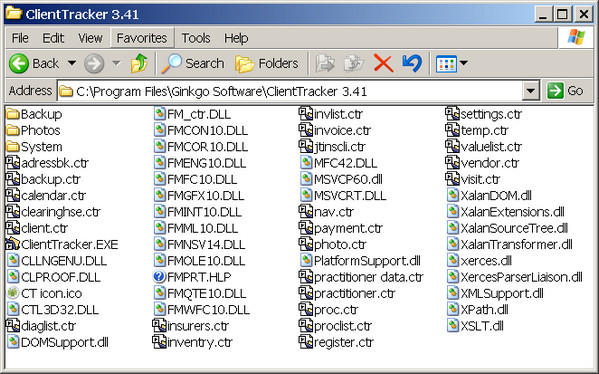Viewport: 599px width, 374px height.
Task: Select the FM_ctr.DLL file icon
Action: pyautogui.click(x=159, y=114)
